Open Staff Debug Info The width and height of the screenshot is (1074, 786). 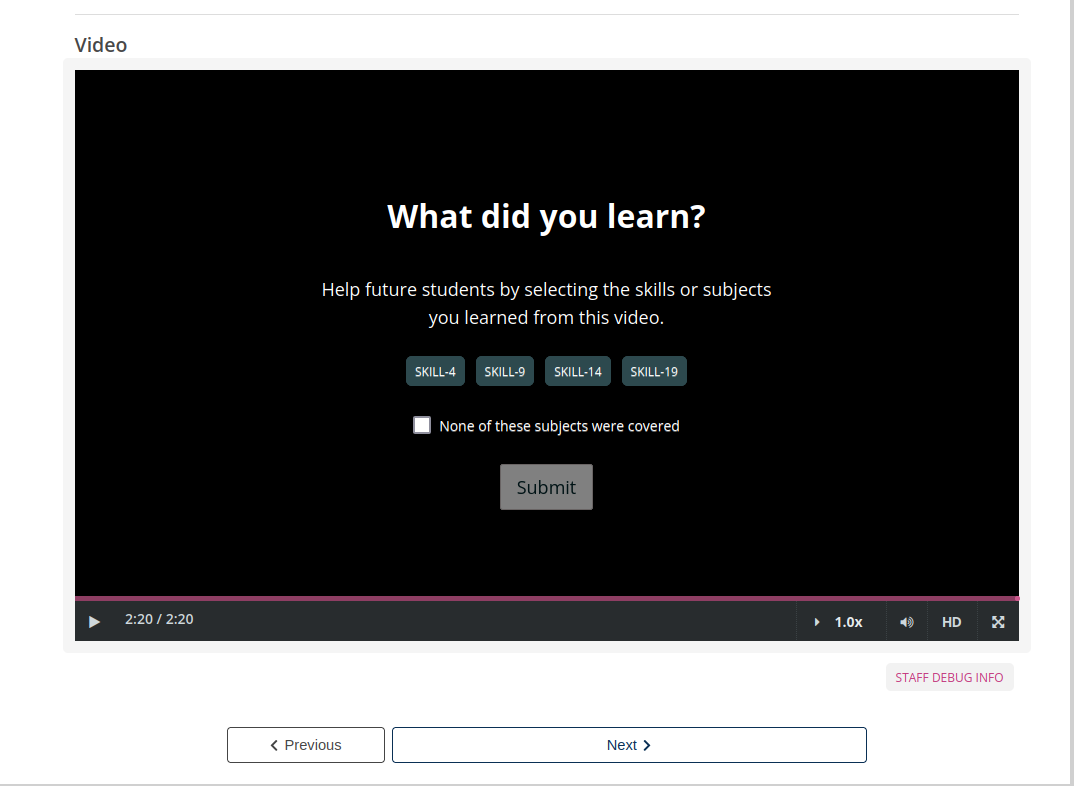(948, 677)
